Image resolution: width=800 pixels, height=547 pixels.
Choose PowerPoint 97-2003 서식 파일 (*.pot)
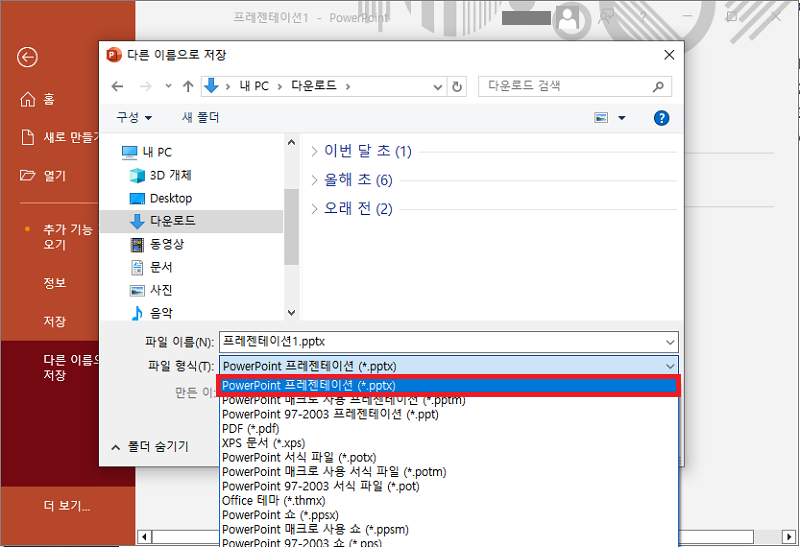pos(320,486)
